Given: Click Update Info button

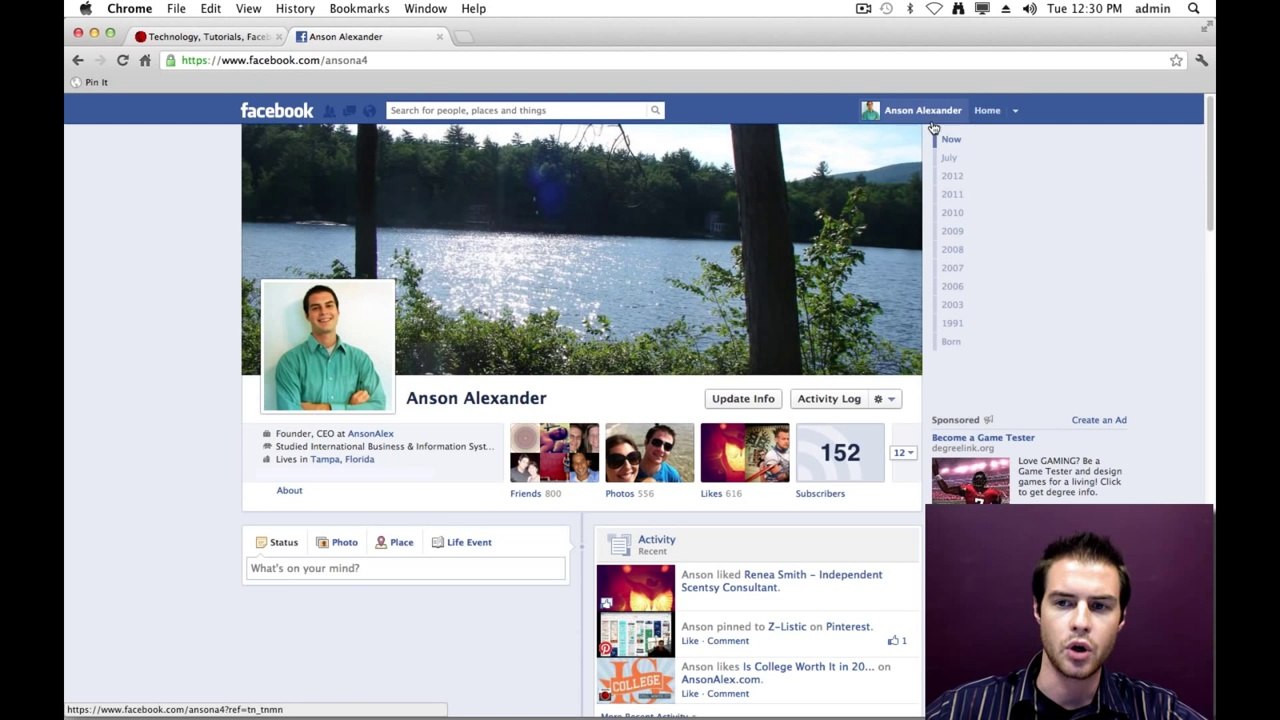Looking at the screenshot, I should point(743,399).
